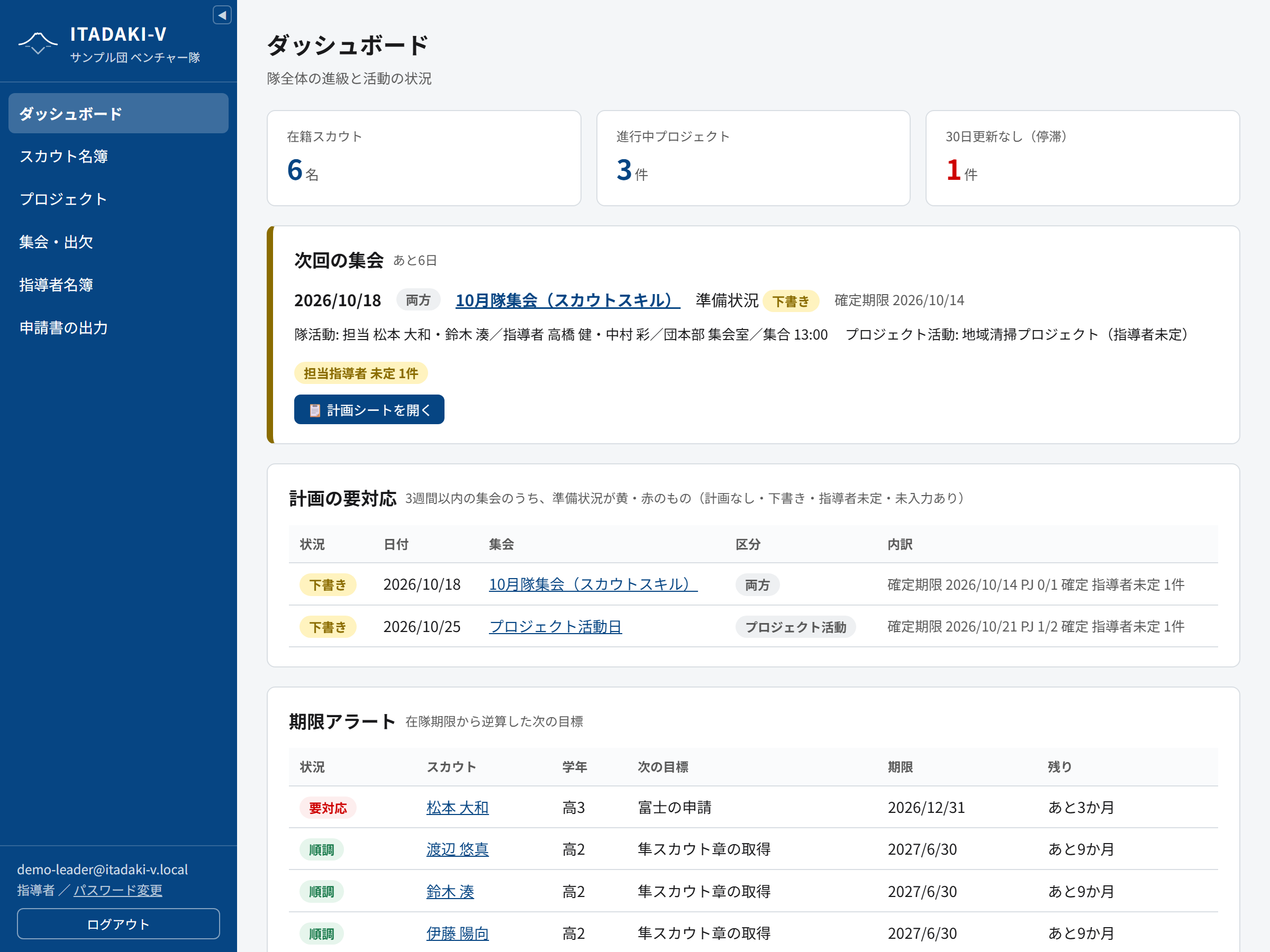Image resolution: width=1270 pixels, height=952 pixels.
Task: Click the 在籍スカウト 6名 card
Action: [x=424, y=158]
